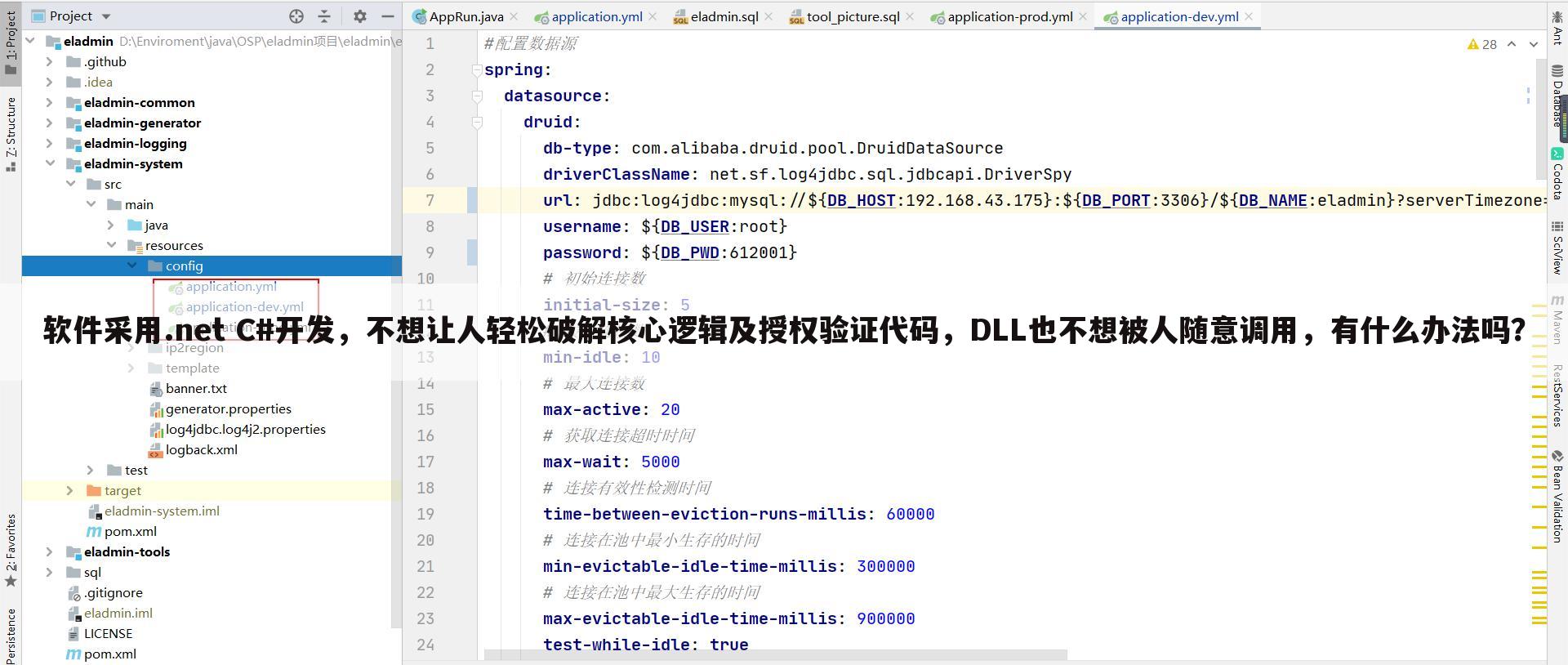Image resolution: width=1568 pixels, height=665 pixels.
Task: Close the AppRun.java tab
Action: [x=514, y=16]
